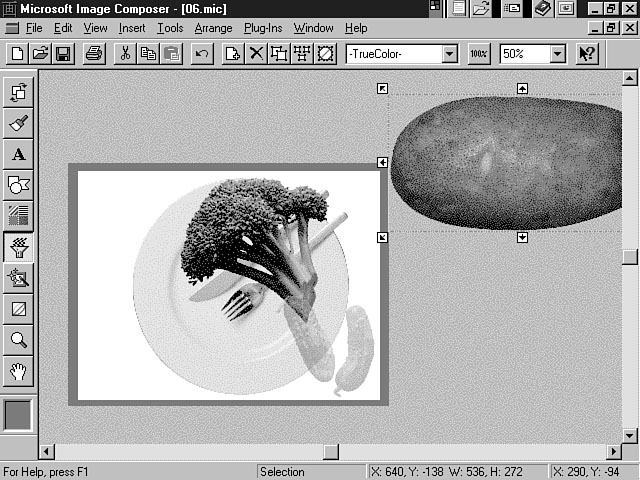Image resolution: width=640 pixels, height=480 pixels.
Task: Click the current color swatch in toolbox
Action: click(19, 415)
